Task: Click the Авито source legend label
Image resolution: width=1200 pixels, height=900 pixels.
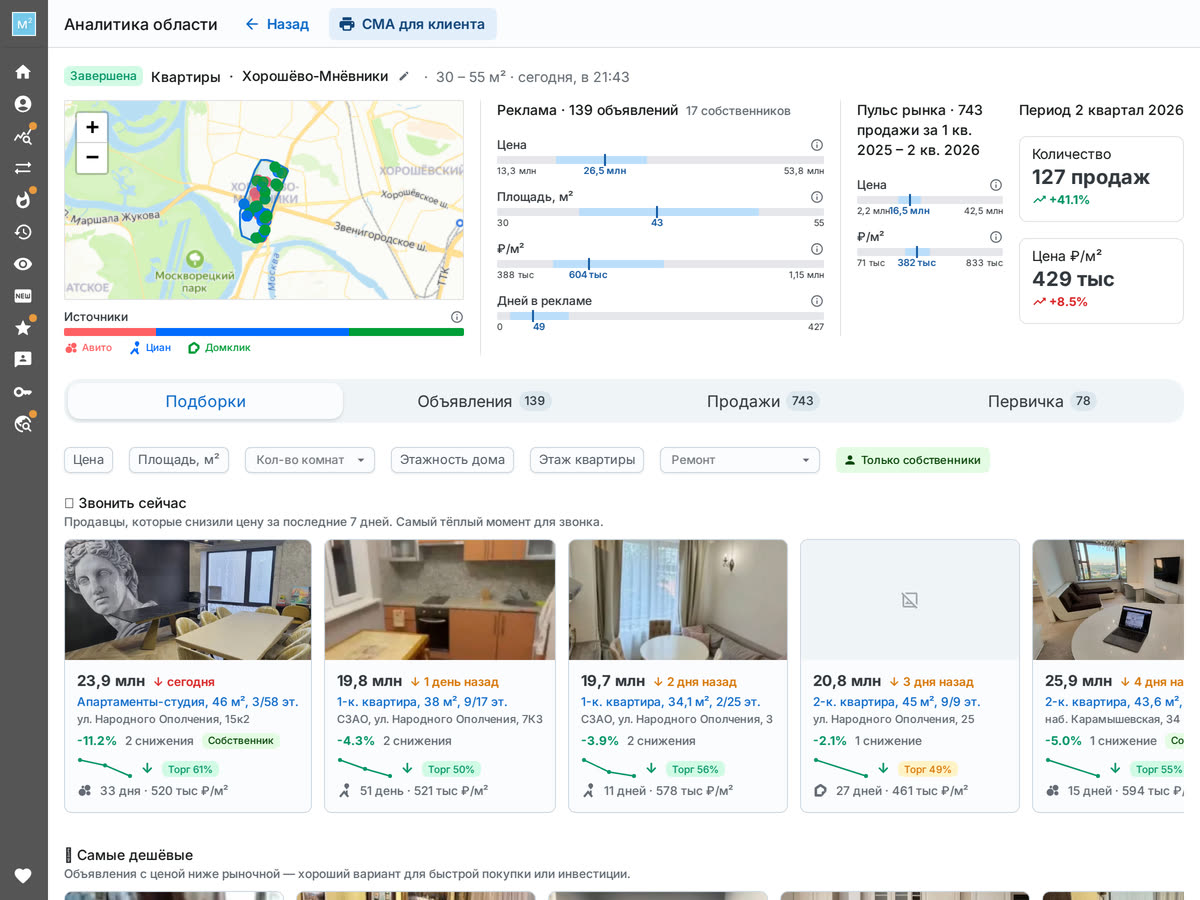Action: (x=89, y=348)
